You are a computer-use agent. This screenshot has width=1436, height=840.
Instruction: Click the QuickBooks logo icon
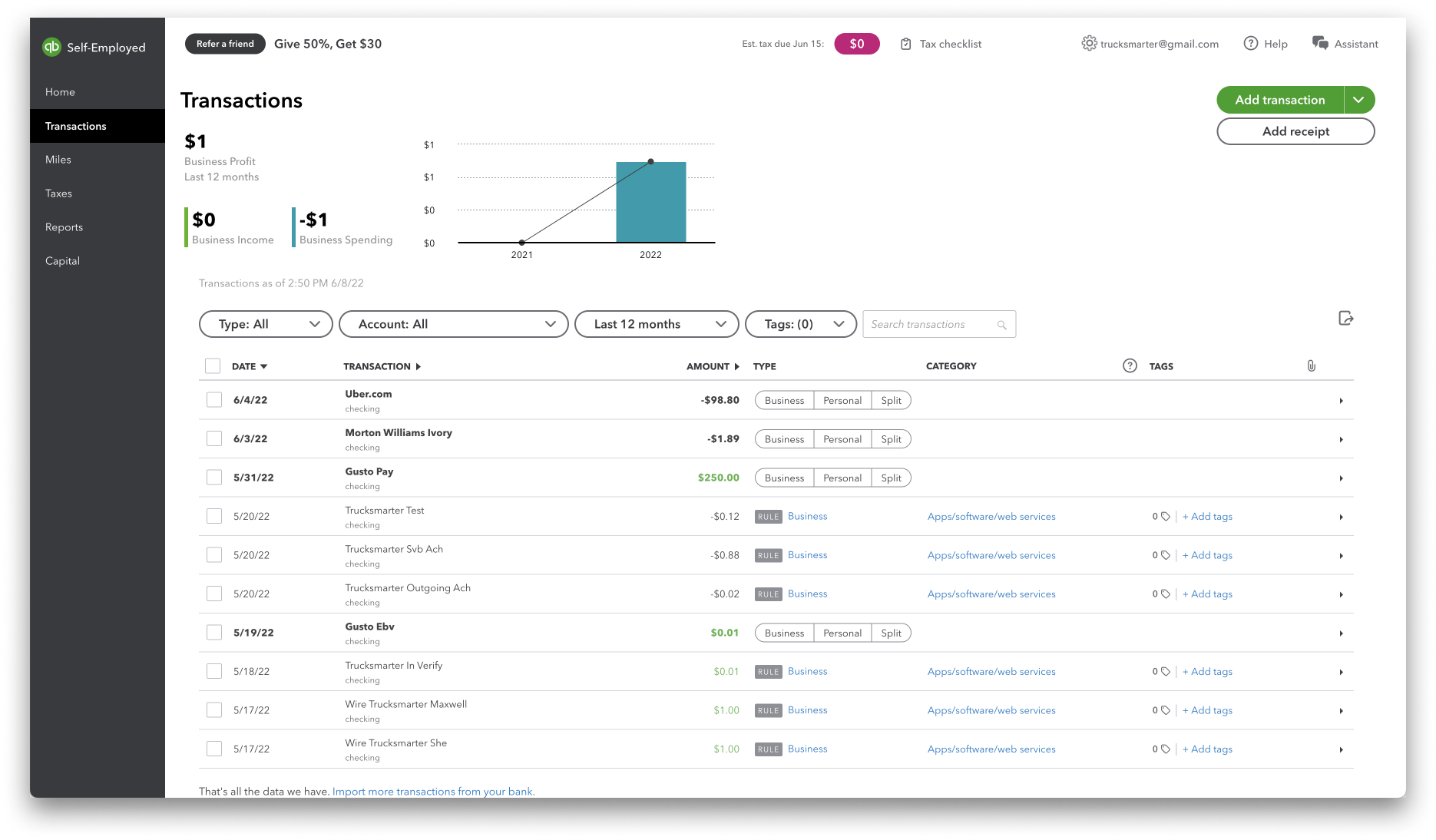(x=51, y=47)
